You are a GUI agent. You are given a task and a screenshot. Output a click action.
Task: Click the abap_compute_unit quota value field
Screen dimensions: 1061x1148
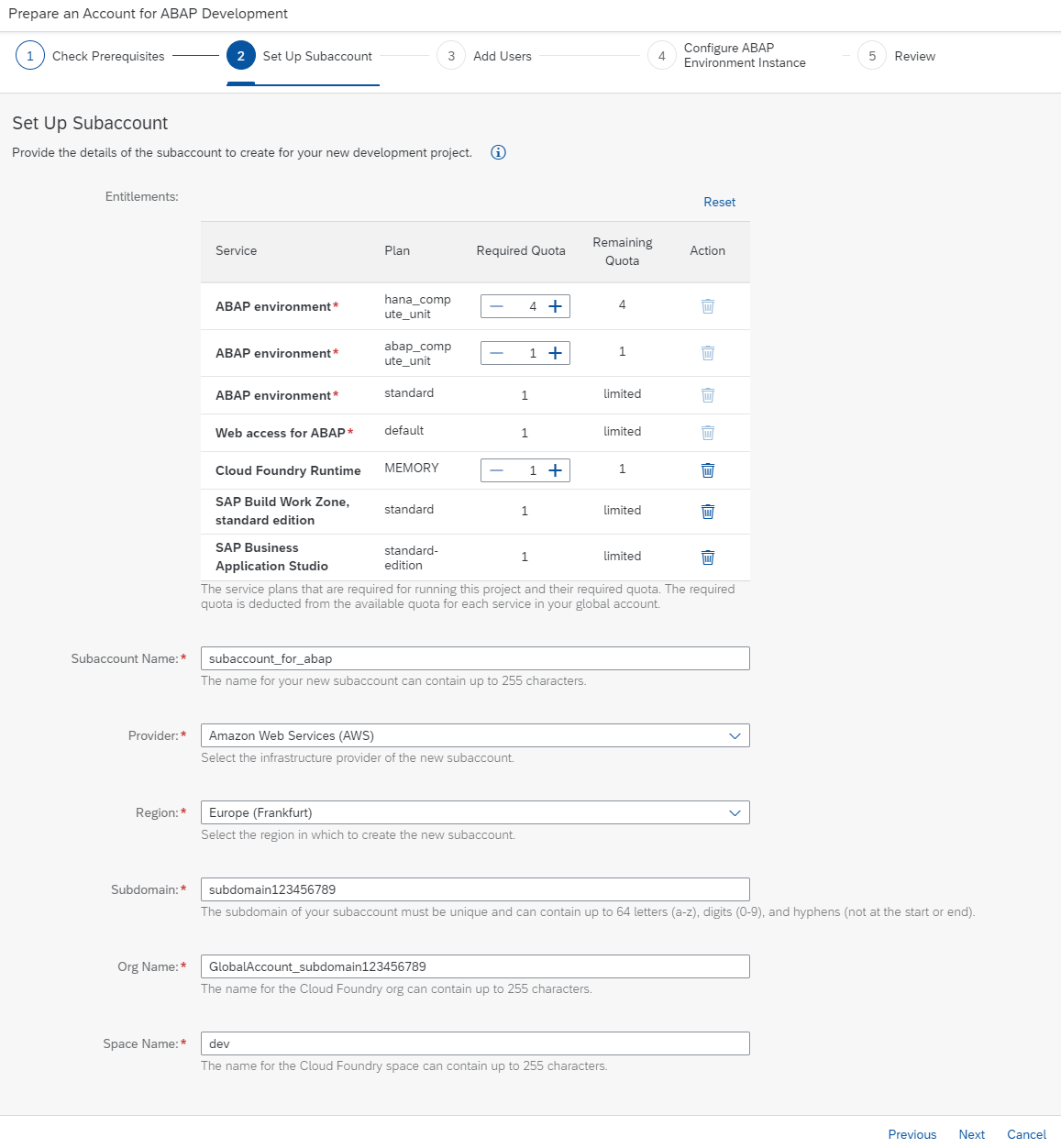(x=526, y=353)
